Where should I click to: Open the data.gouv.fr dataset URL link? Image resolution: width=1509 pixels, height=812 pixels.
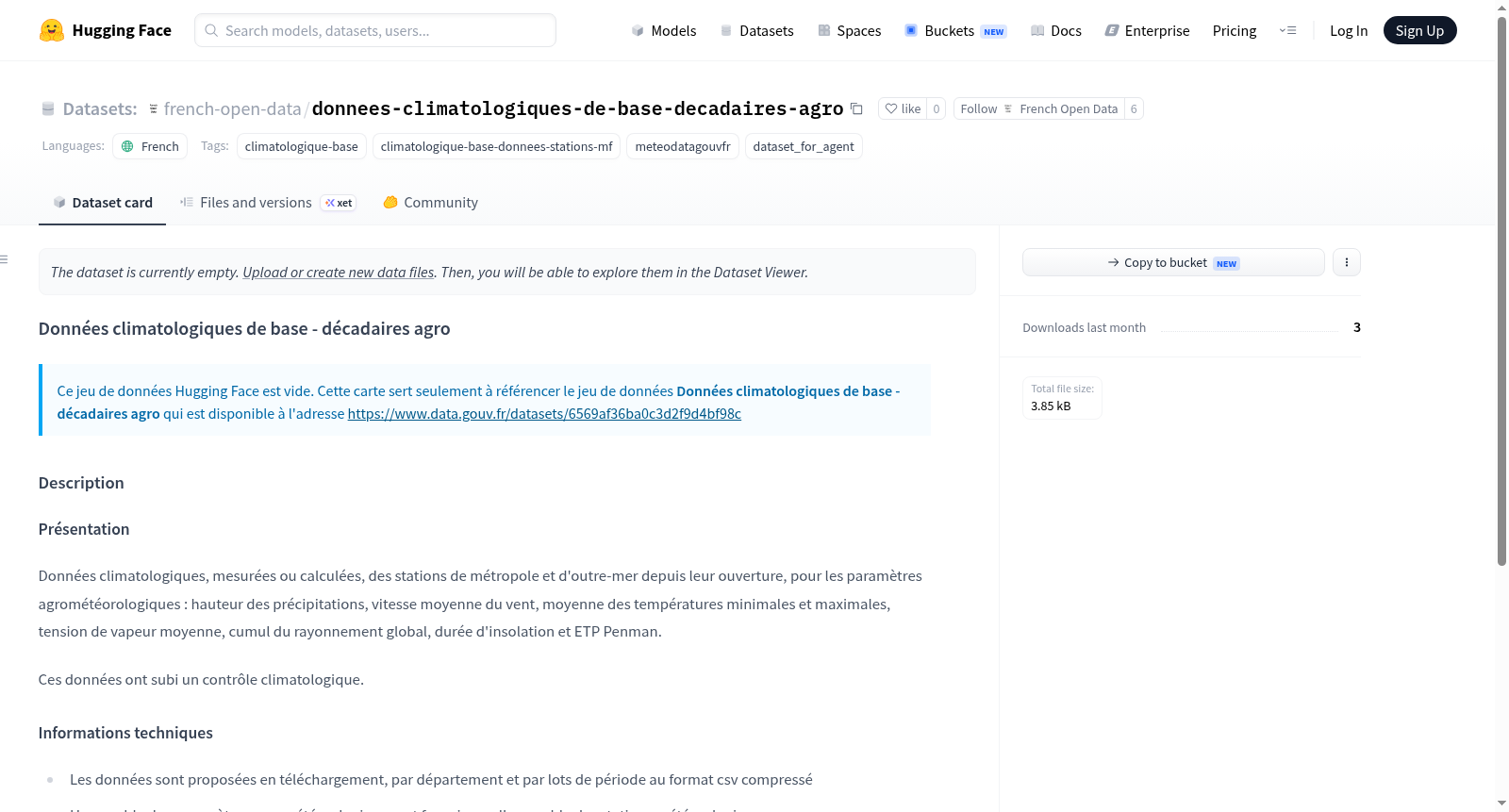pyautogui.click(x=544, y=413)
